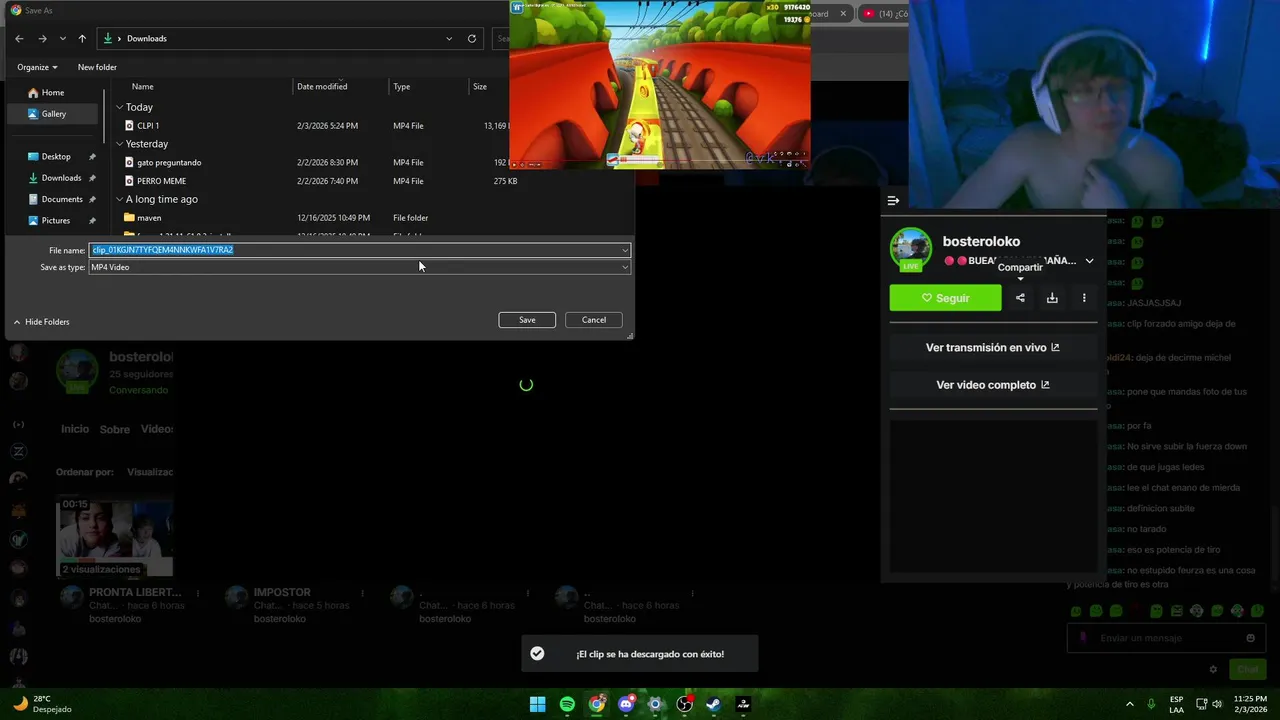Select the PERRO MEME file
1280x720 pixels.
161,181
